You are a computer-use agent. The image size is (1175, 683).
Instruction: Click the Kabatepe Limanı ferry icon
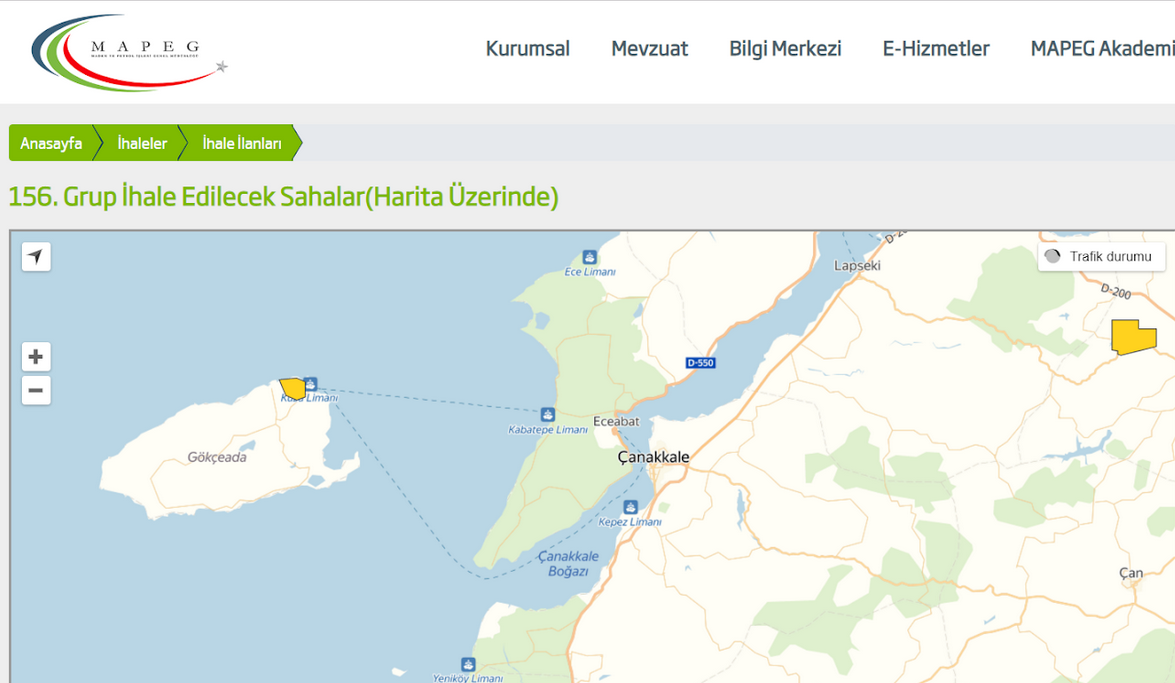pyautogui.click(x=547, y=414)
